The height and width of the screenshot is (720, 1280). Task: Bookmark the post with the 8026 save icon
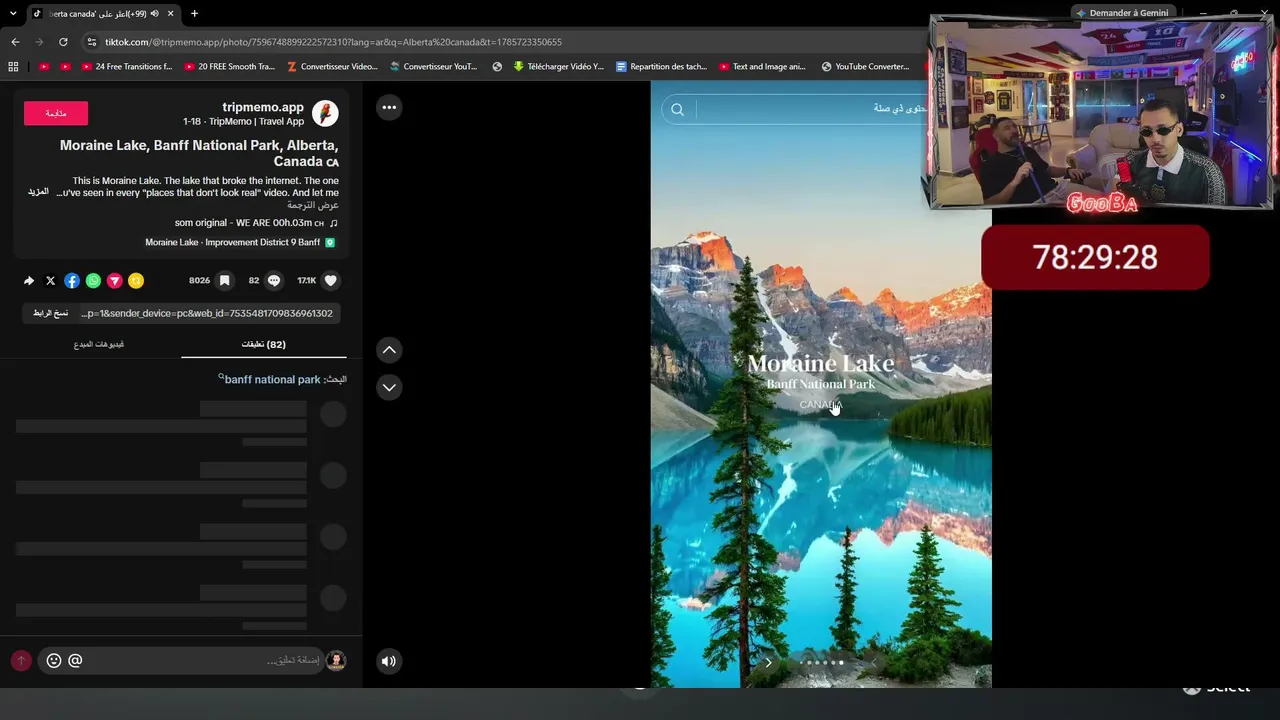click(x=225, y=281)
